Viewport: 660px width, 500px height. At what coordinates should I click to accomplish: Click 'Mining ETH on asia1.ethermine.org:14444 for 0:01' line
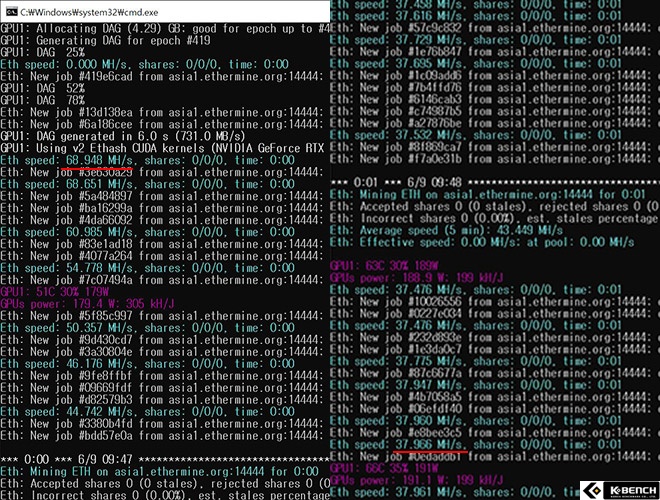(487, 195)
